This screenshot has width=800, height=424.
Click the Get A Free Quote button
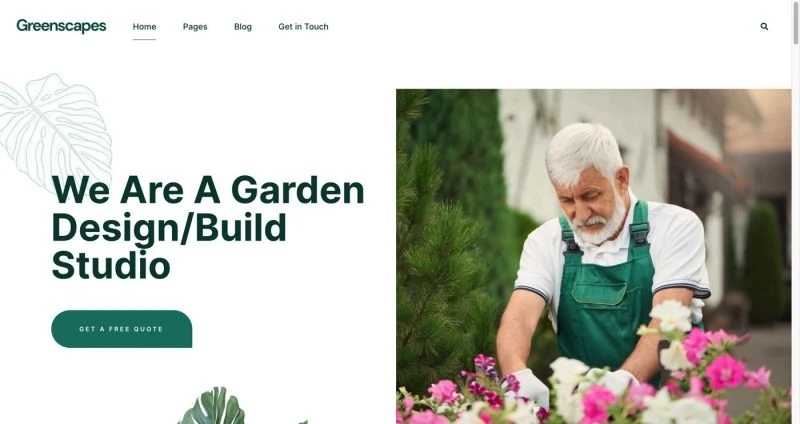pos(121,329)
